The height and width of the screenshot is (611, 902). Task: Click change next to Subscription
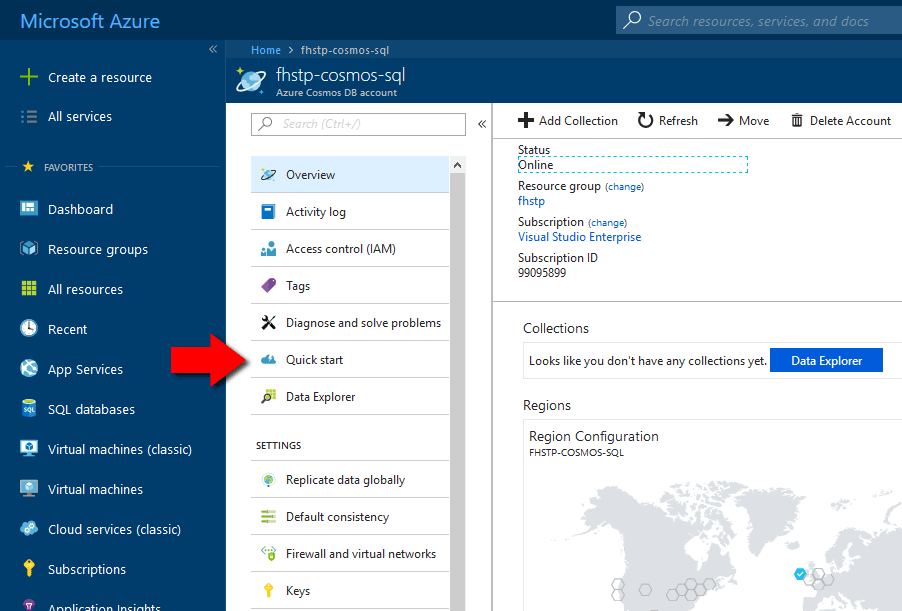607,223
